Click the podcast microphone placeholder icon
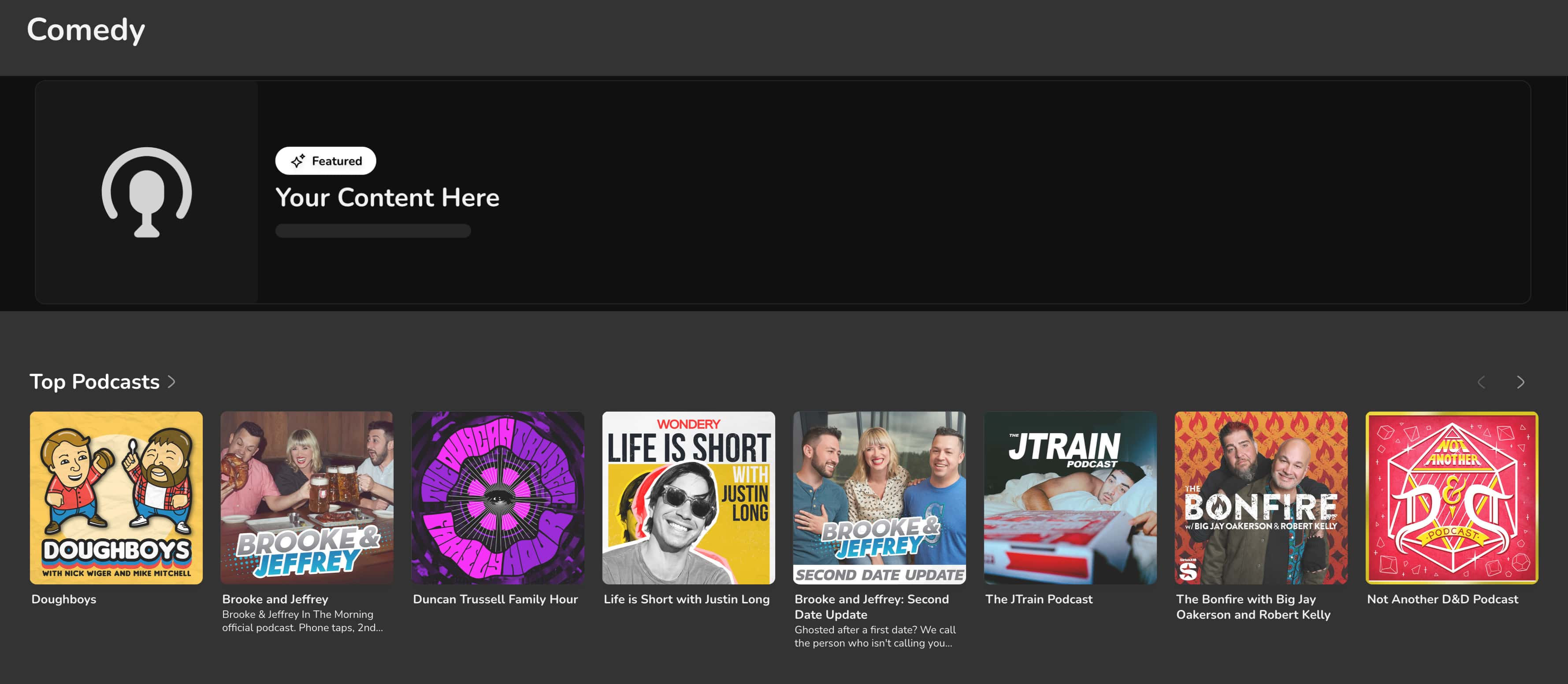Viewport: 1568px width, 684px height. [x=147, y=192]
